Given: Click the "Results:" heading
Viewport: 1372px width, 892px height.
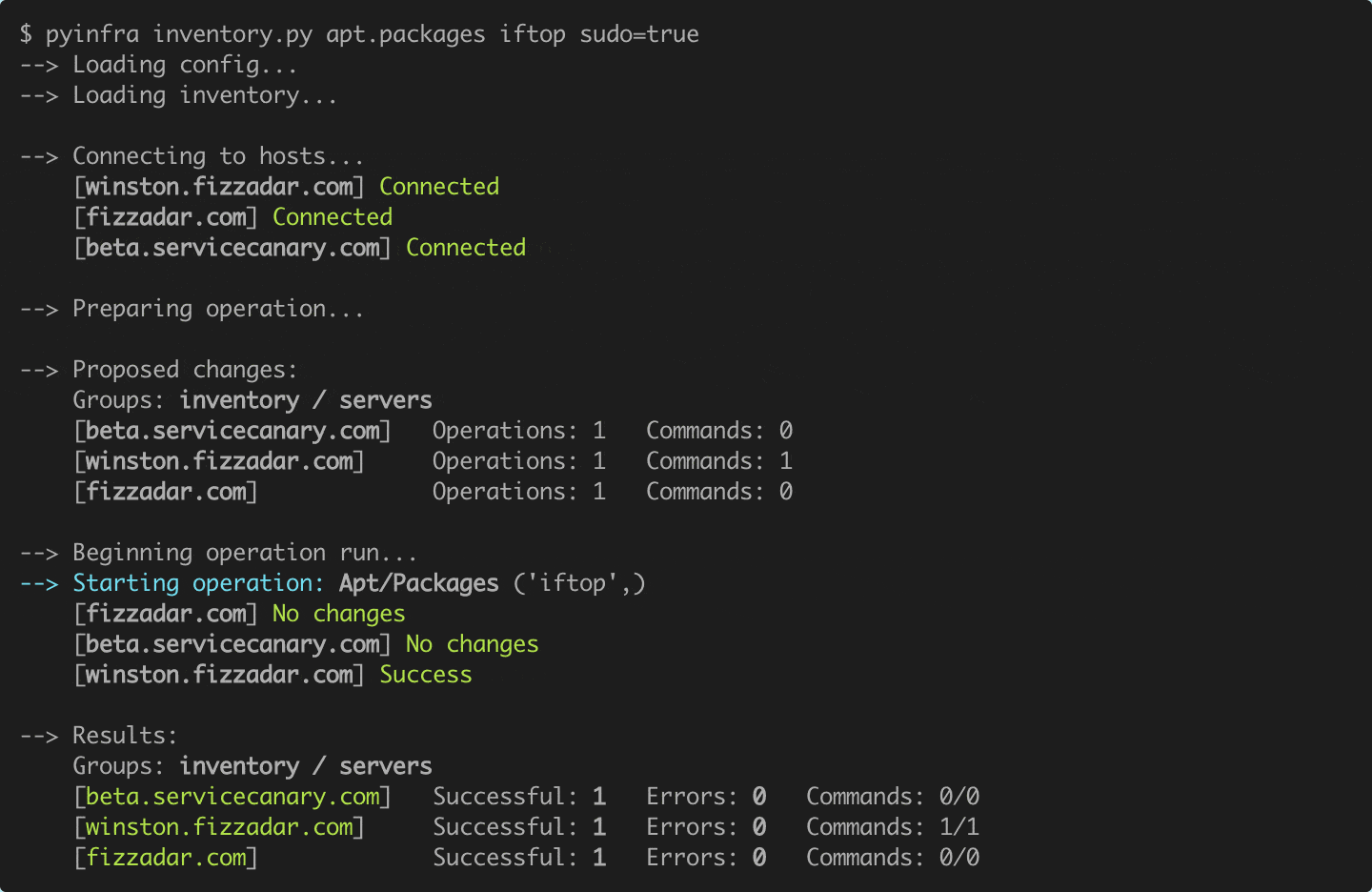Looking at the screenshot, I should [x=125, y=736].
